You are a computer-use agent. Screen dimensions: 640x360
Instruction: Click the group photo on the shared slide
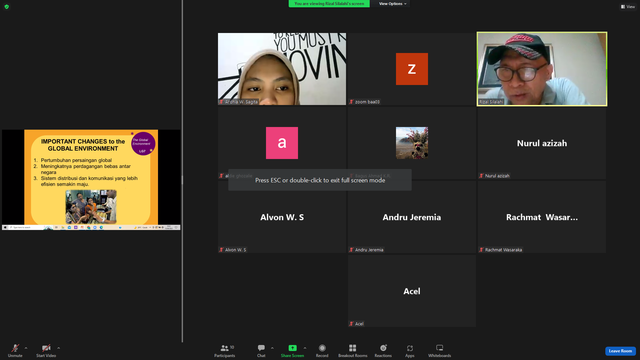(91, 207)
